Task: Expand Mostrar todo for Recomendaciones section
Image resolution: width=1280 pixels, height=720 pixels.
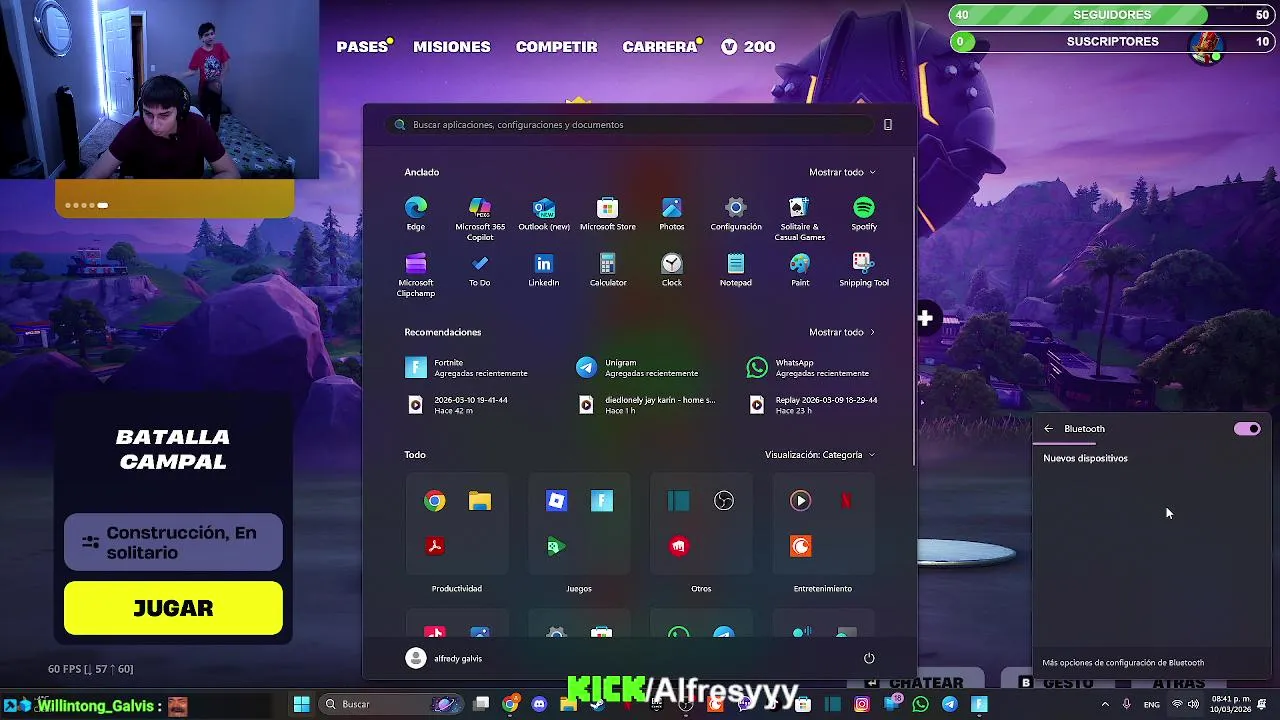Action: pyautogui.click(x=842, y=332)
